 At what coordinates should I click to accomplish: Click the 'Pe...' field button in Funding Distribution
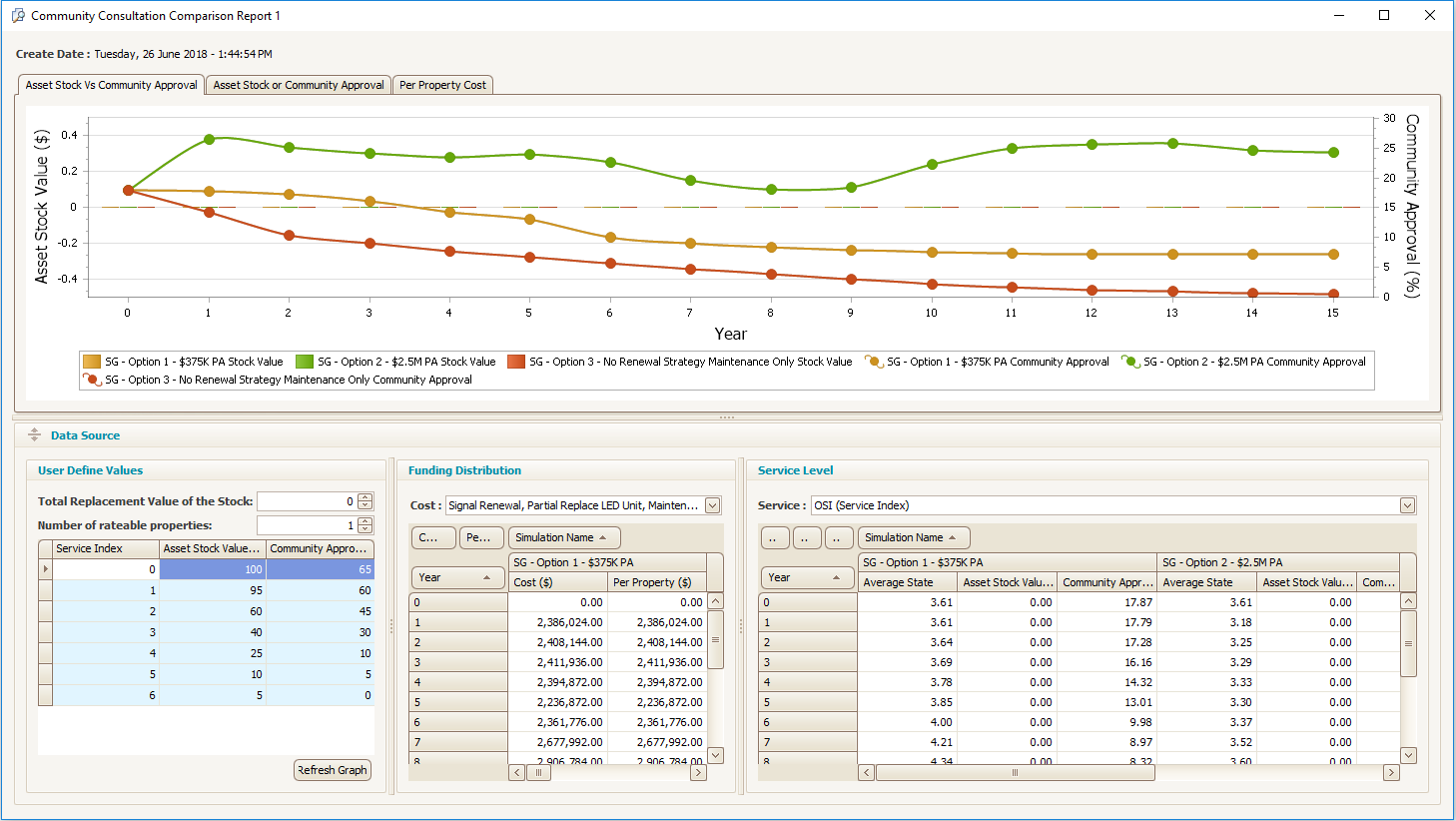click(x=480, y=537)
